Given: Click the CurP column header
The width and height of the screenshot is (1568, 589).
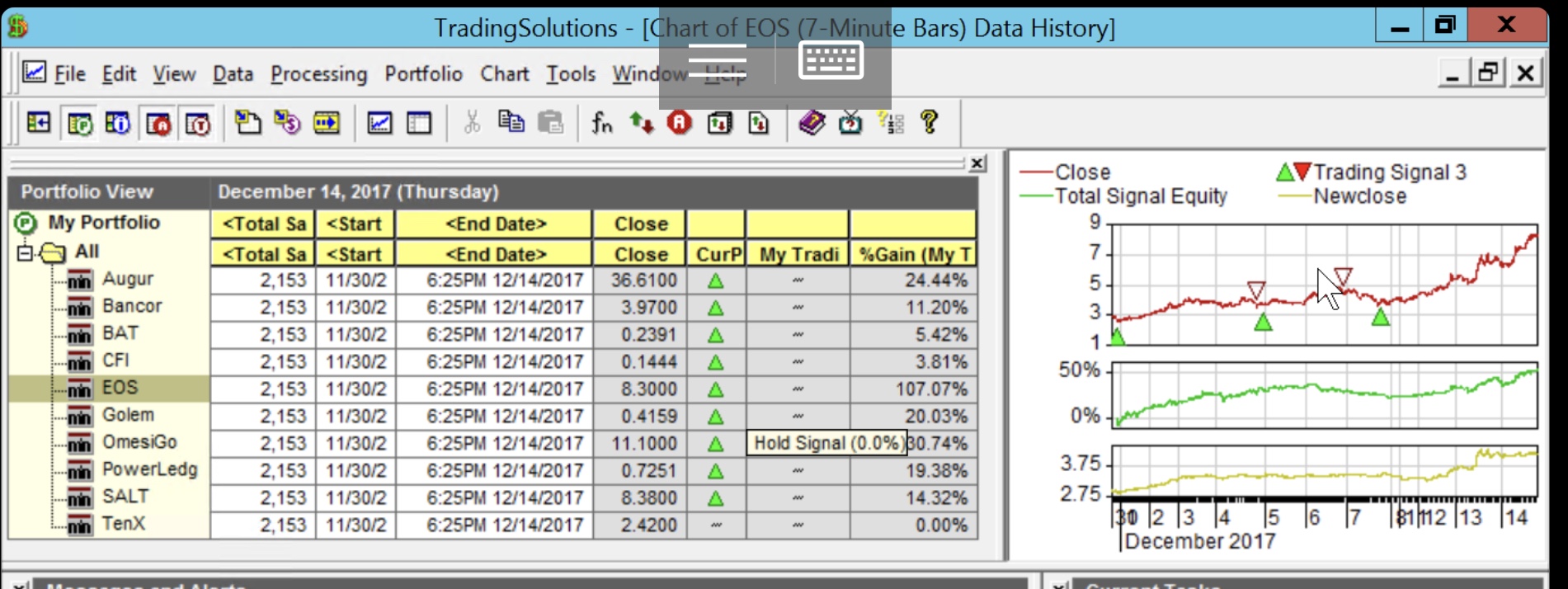Looking at the screenshot, I should (x=717, y=254).
